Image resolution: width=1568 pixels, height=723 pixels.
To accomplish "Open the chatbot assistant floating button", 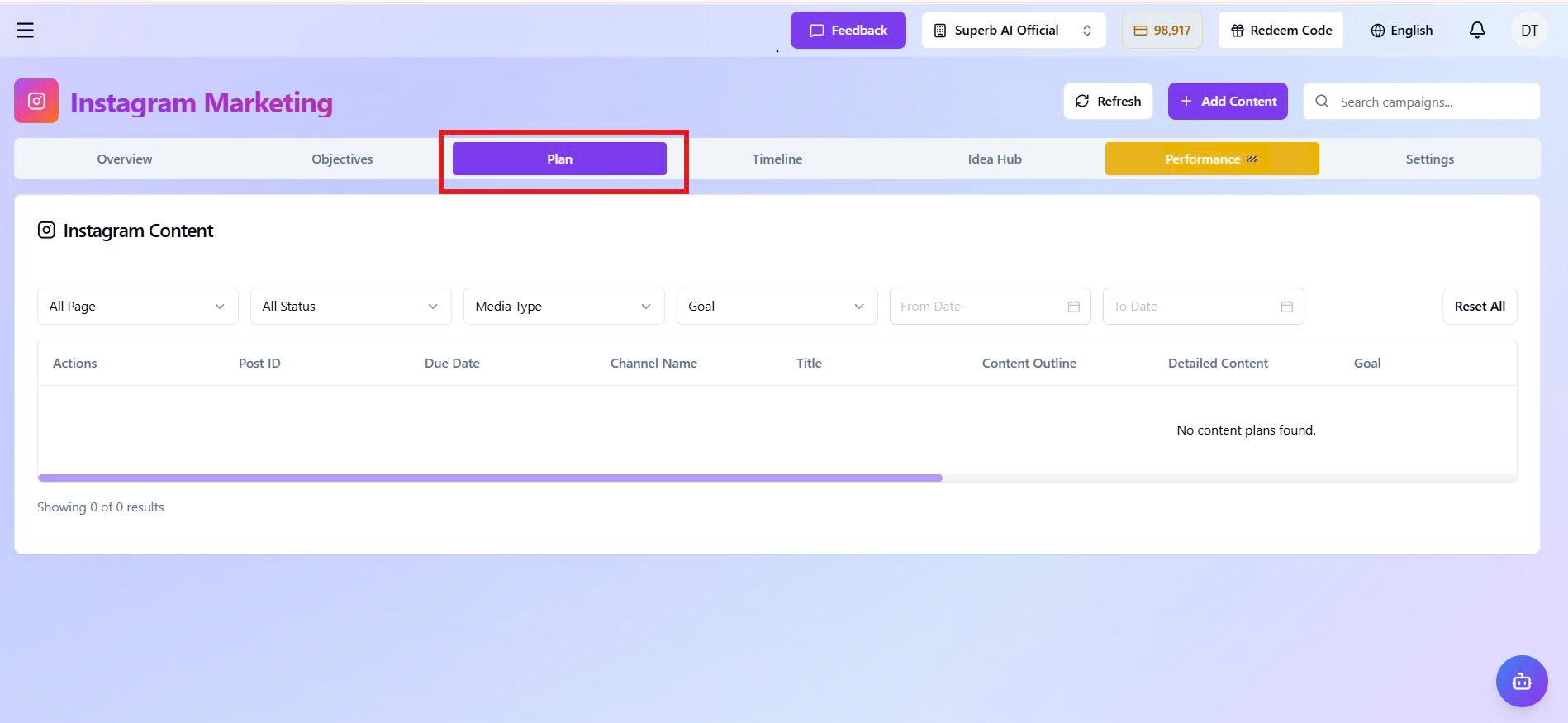I will [x=1521, y=681].
